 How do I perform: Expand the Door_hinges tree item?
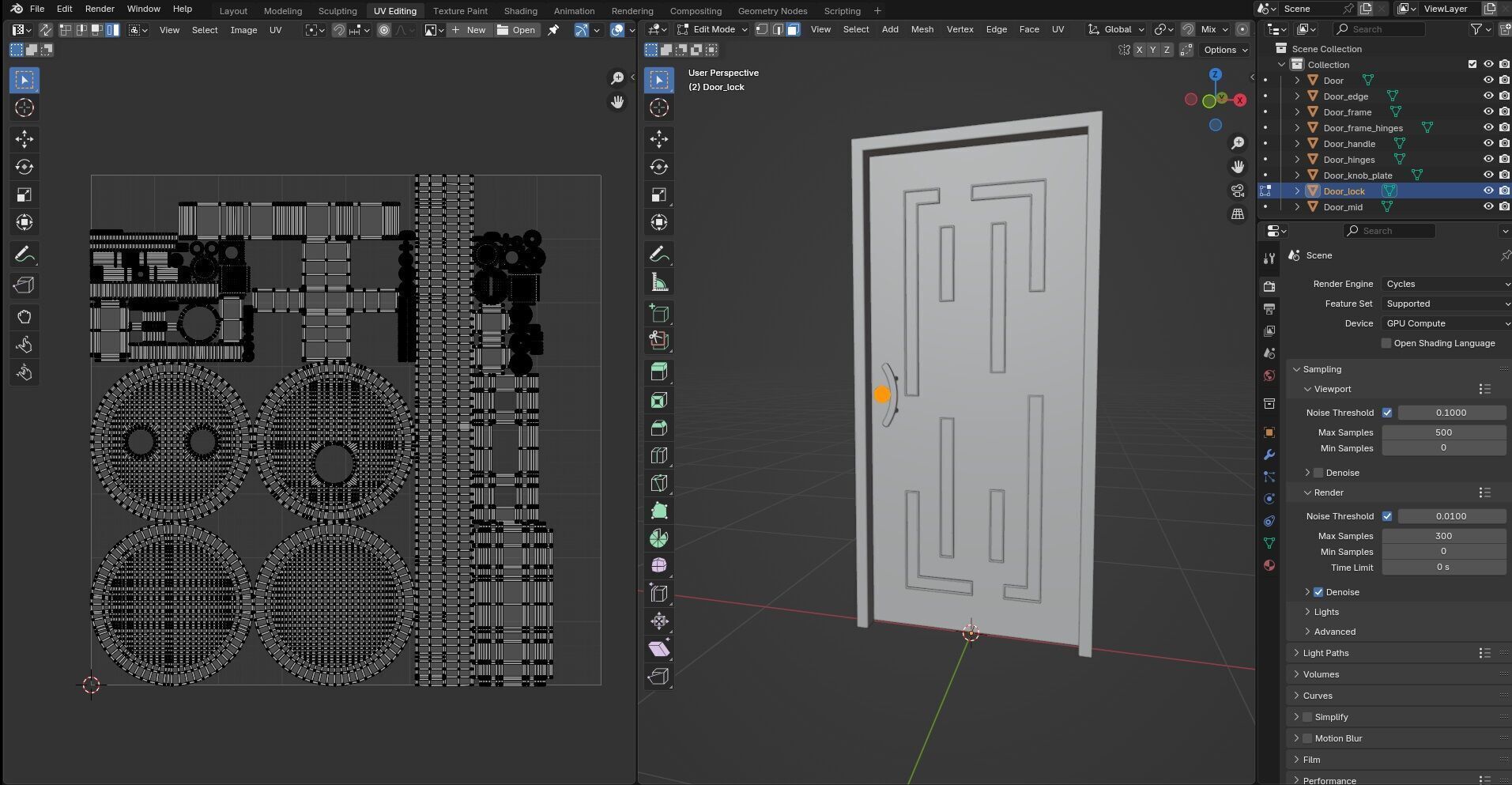(x=1297, y=160)
